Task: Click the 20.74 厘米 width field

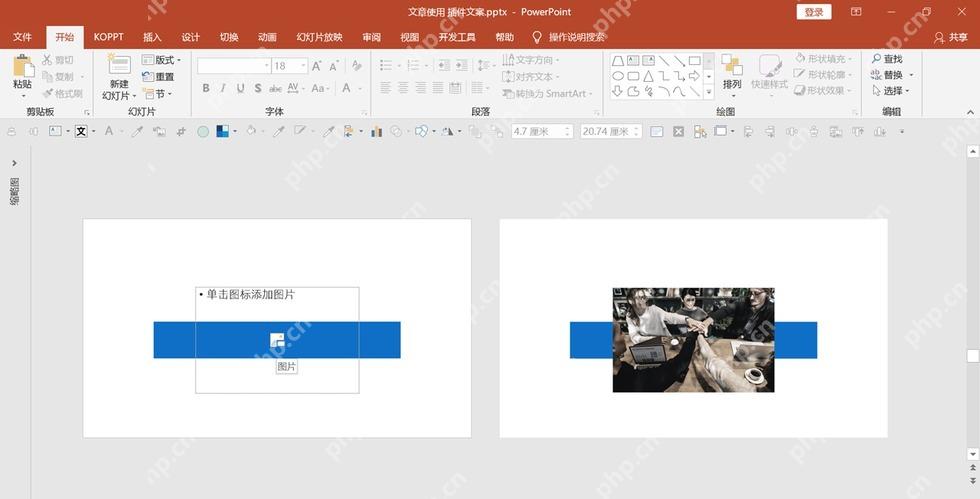Action: click(x=611, y=131)
